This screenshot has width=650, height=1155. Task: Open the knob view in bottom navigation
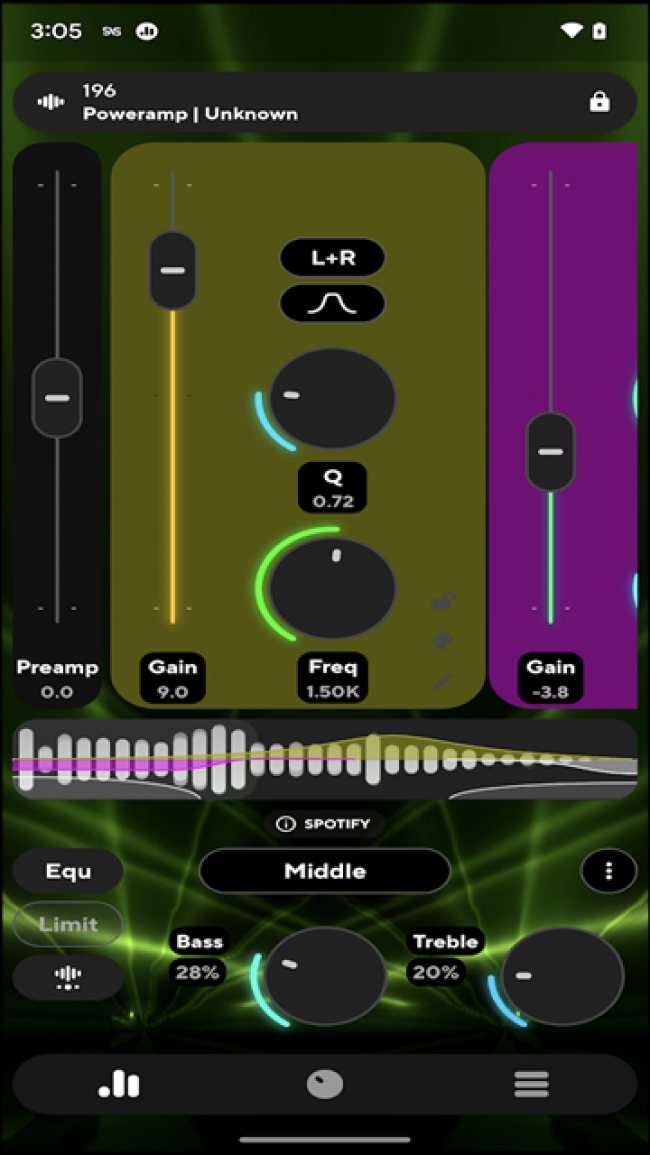325,1084
